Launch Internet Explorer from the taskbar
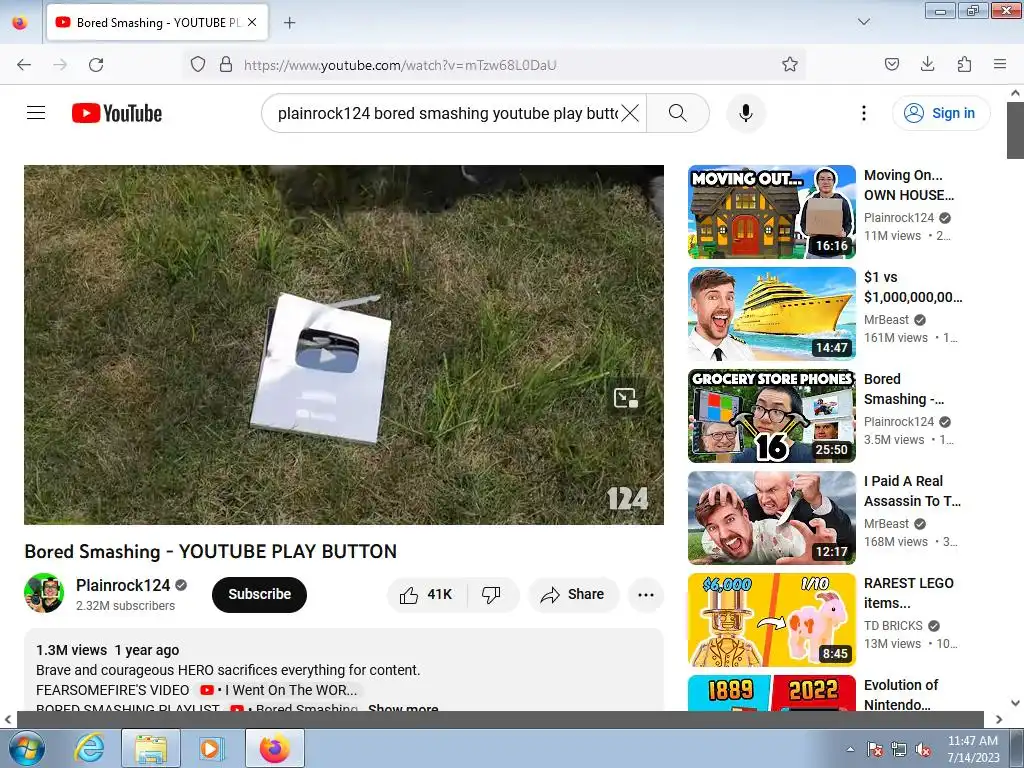The height and width of the screenshot is (768, 1024). [x=89, y=748]
